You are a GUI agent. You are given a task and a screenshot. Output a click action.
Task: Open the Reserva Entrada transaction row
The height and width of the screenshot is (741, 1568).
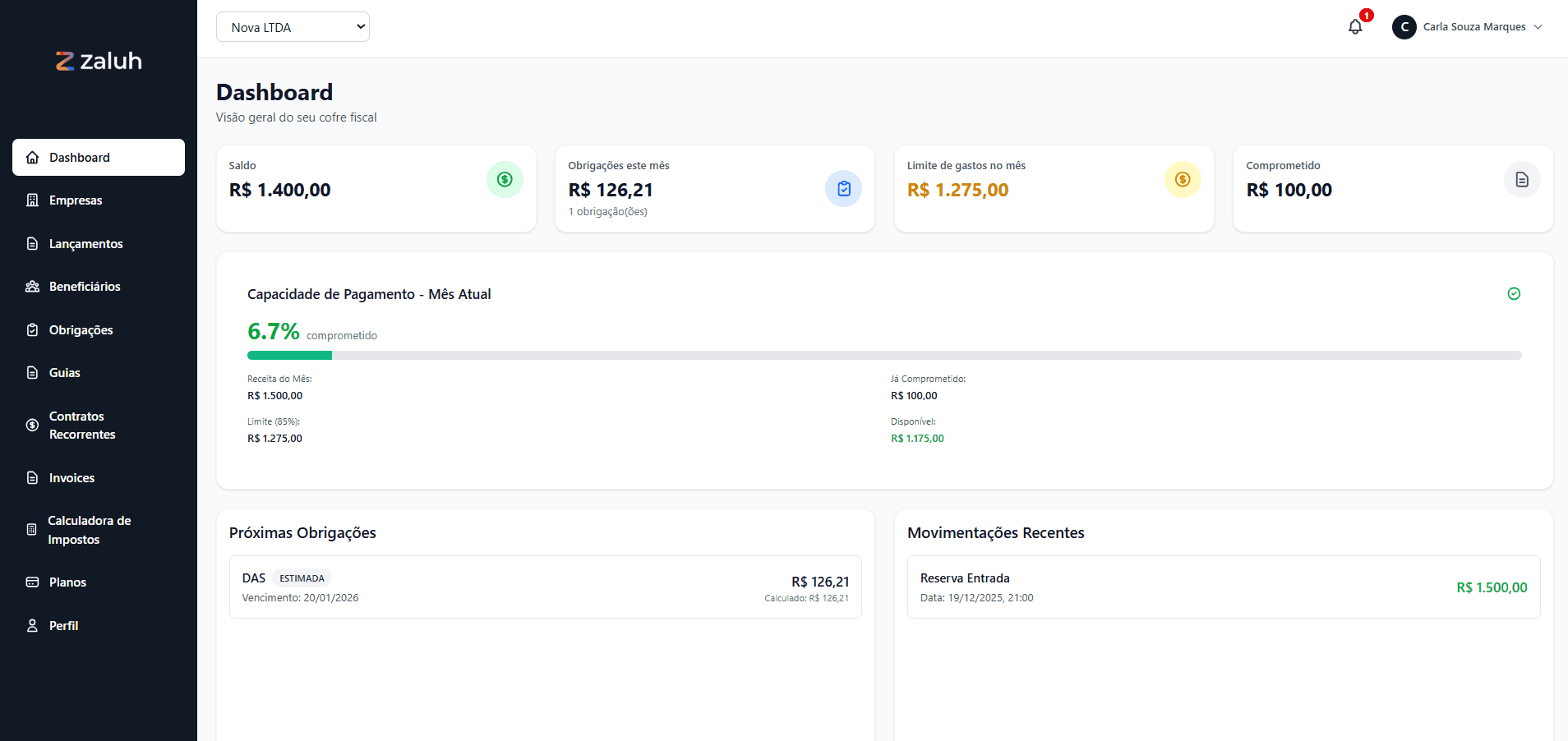(x=1223, y=587)
